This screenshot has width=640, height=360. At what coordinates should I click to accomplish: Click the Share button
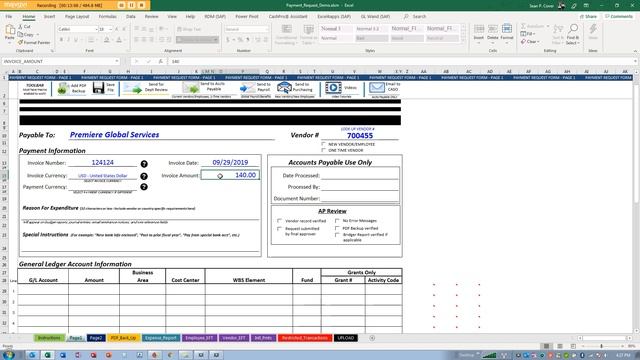pyautogui.click(x=588, y=17)
